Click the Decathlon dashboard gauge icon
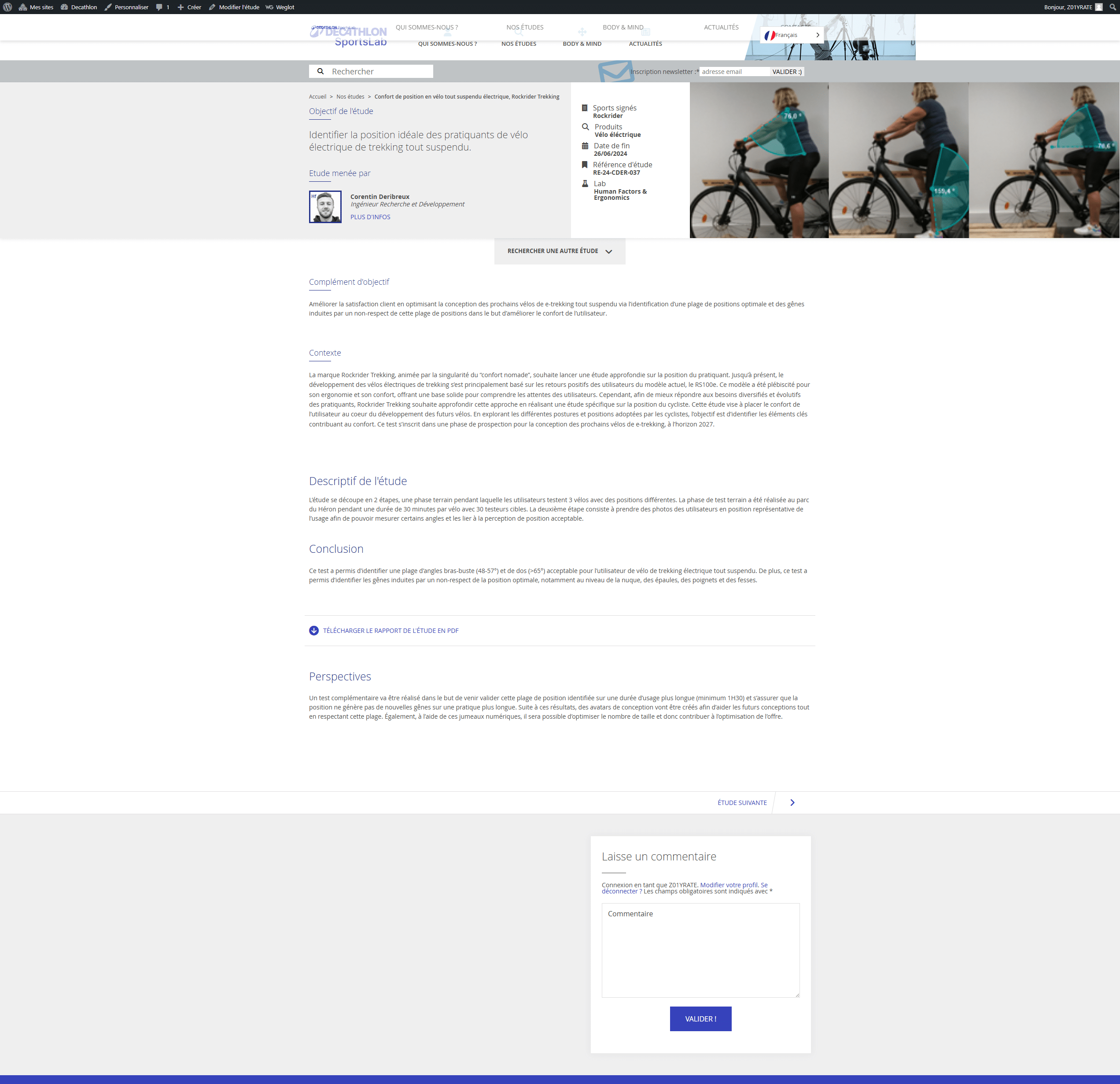Screen dimensions: 1120x1084 click(x=65, y=7)
